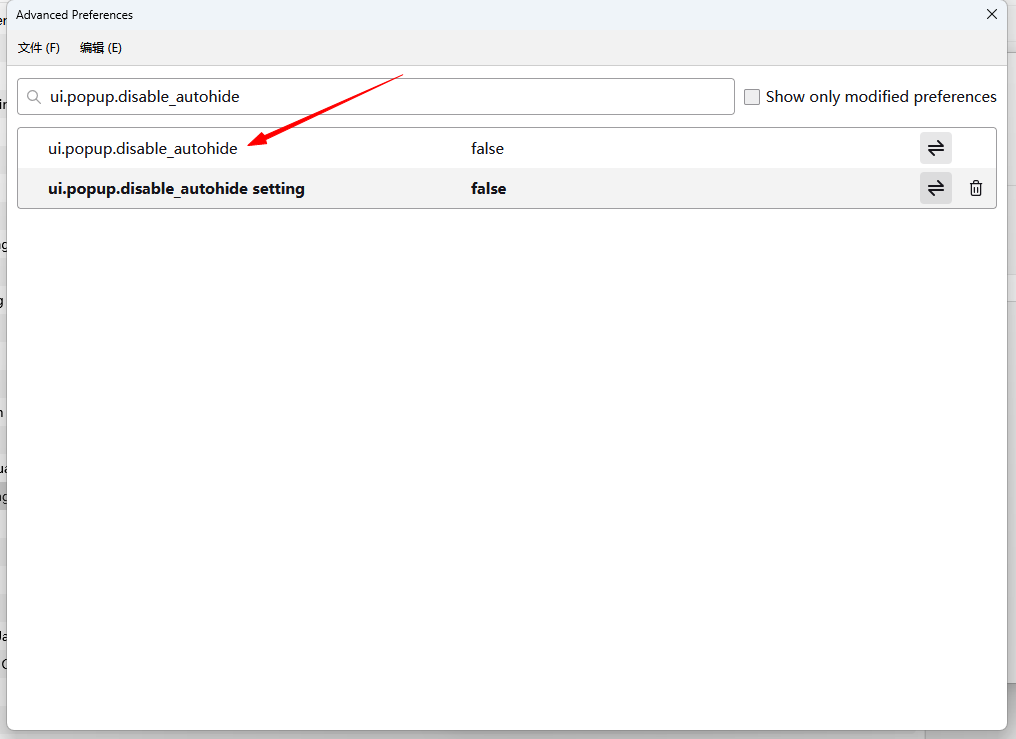Close the Advanced Preferences window
Viewport: 1016px width, 739px height.
point(991,14)
